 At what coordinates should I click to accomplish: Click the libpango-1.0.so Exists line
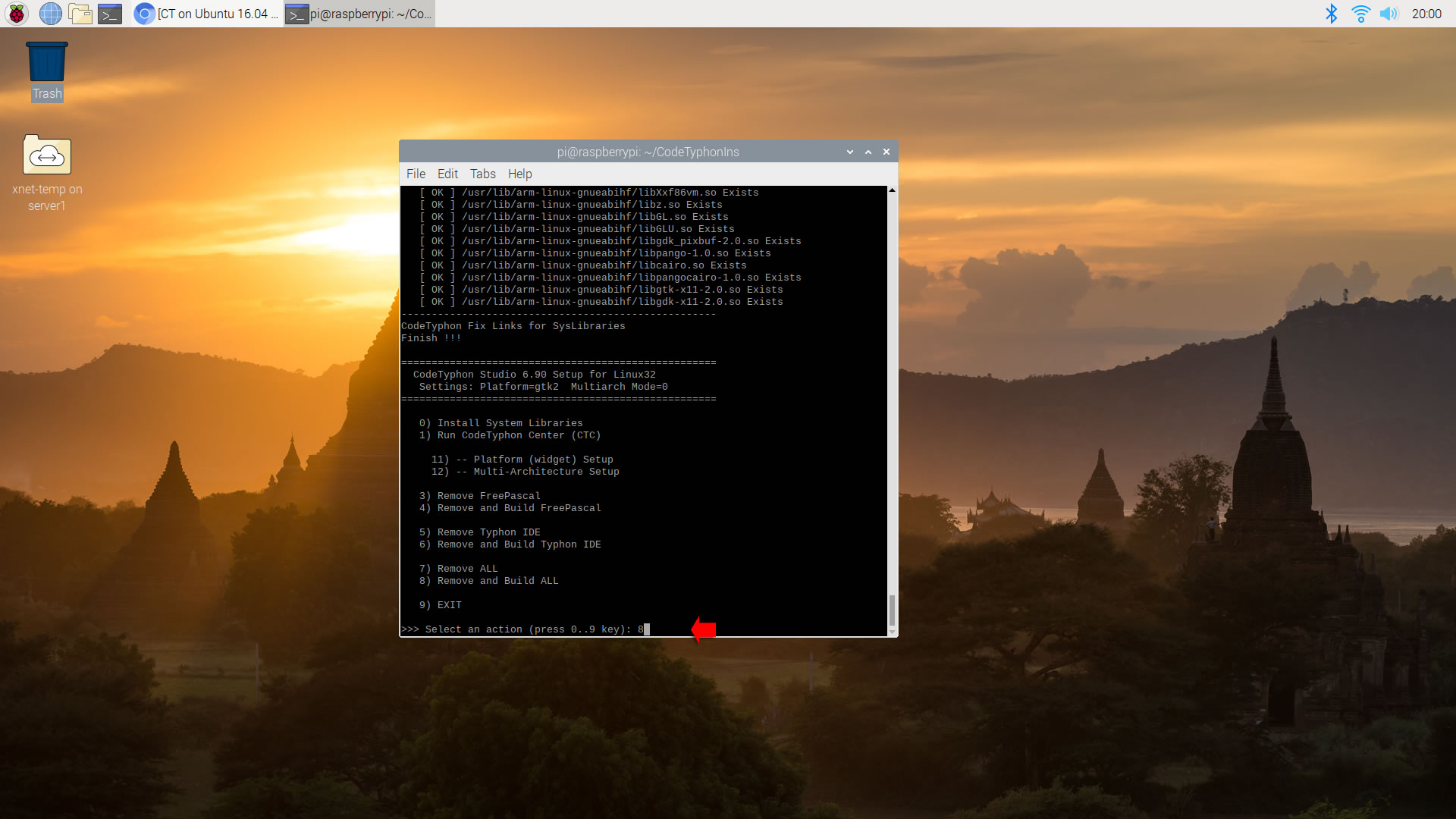coord(595,253)
